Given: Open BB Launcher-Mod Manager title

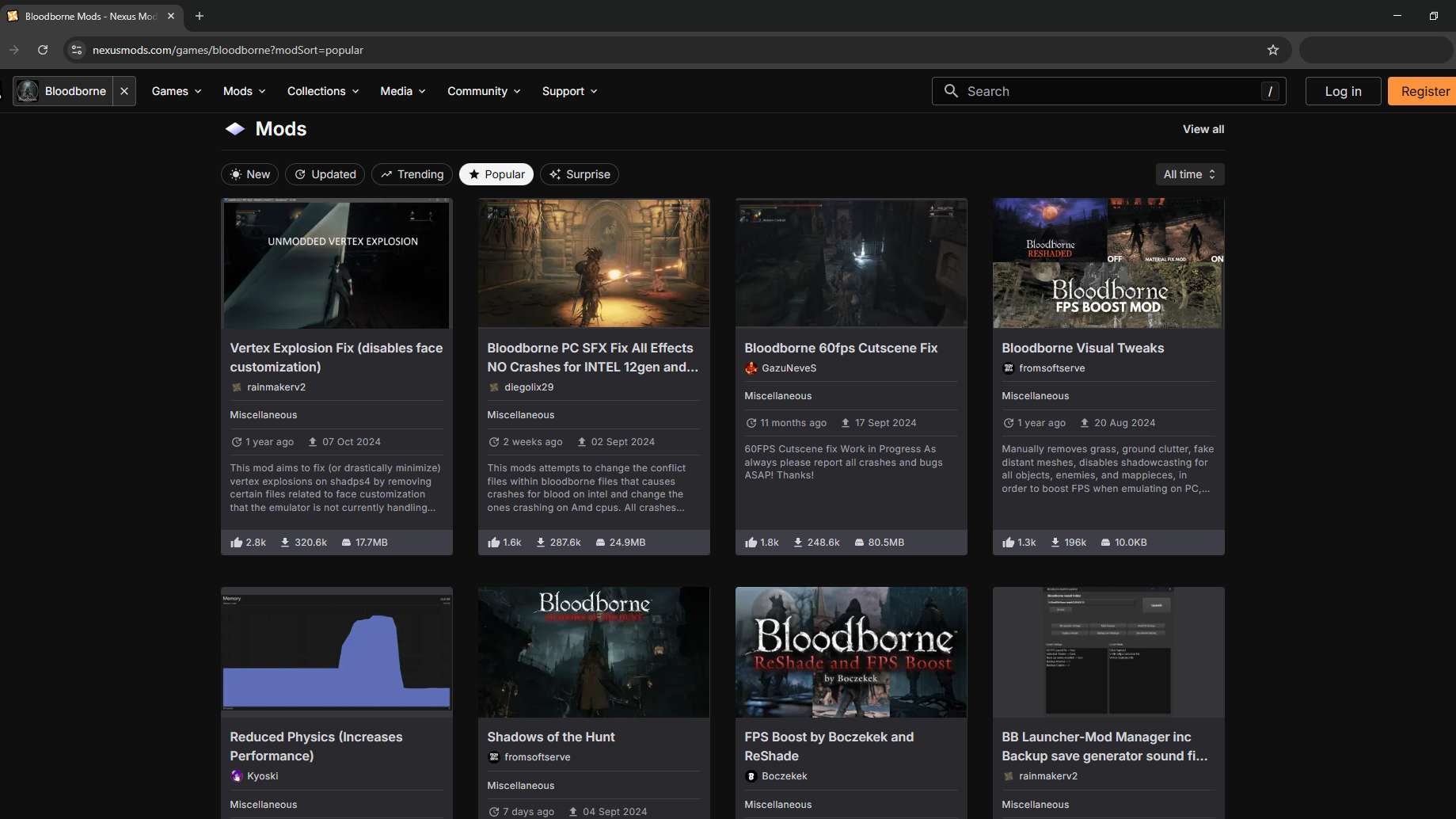Looking at the screenshot, I should (1104, 746).
